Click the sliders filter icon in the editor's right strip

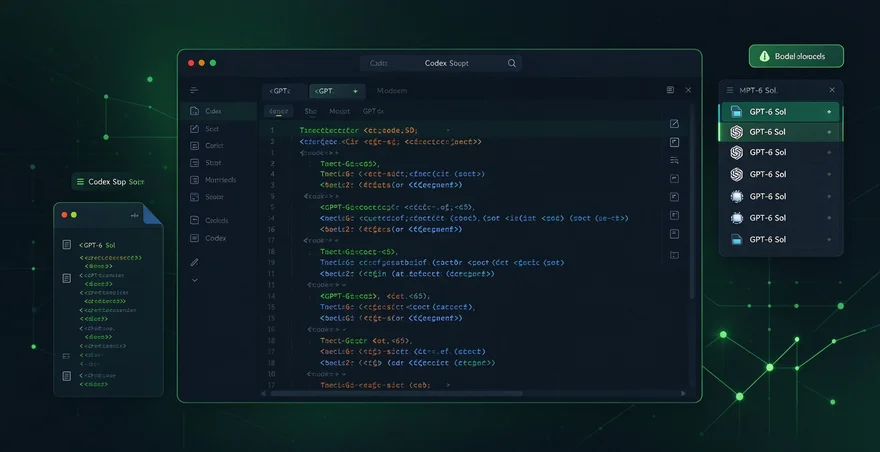click(x=675, y=161)
